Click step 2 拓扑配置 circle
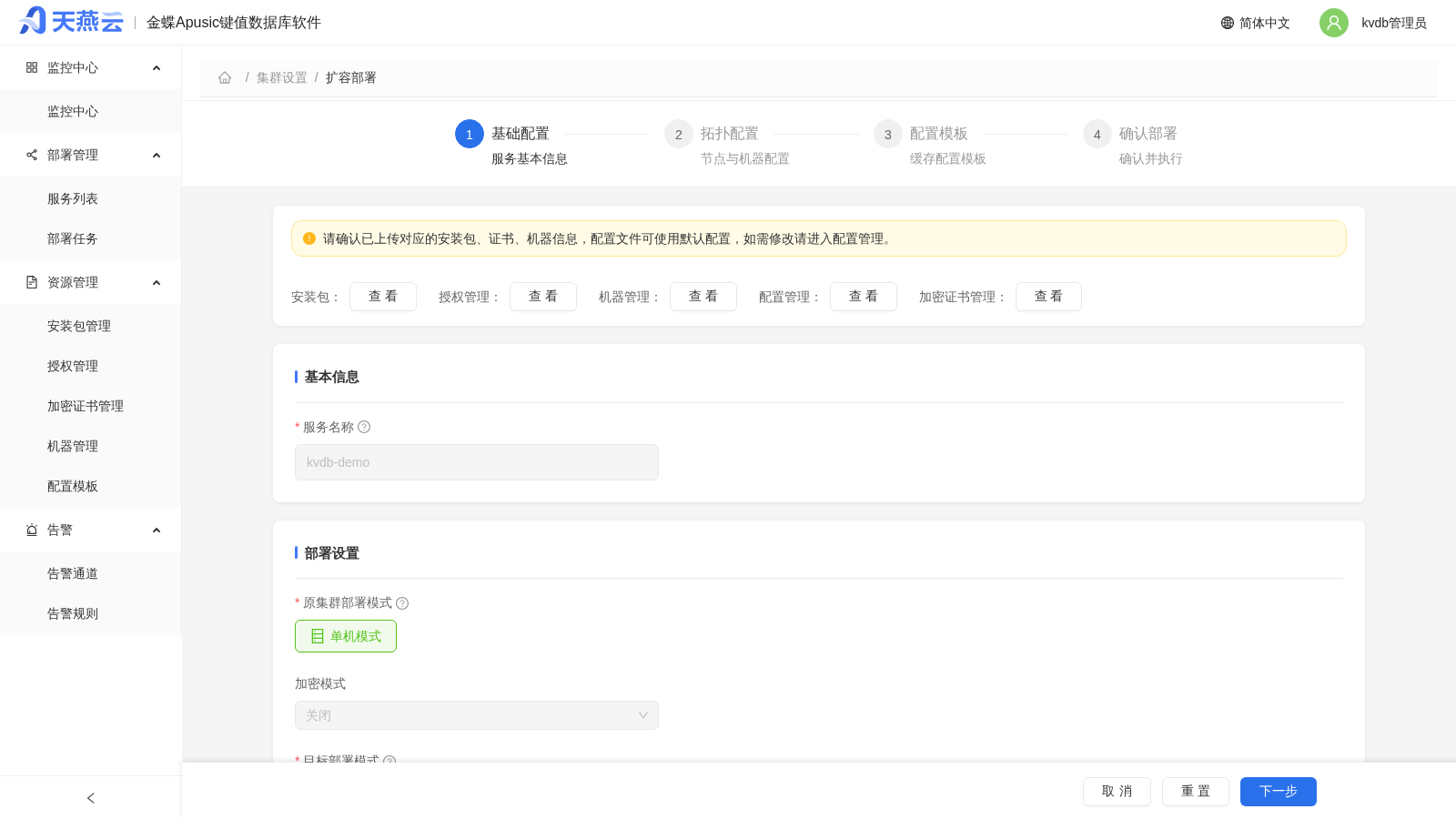This screenshot has height=819, width=1456. click(x=679, y=134)
